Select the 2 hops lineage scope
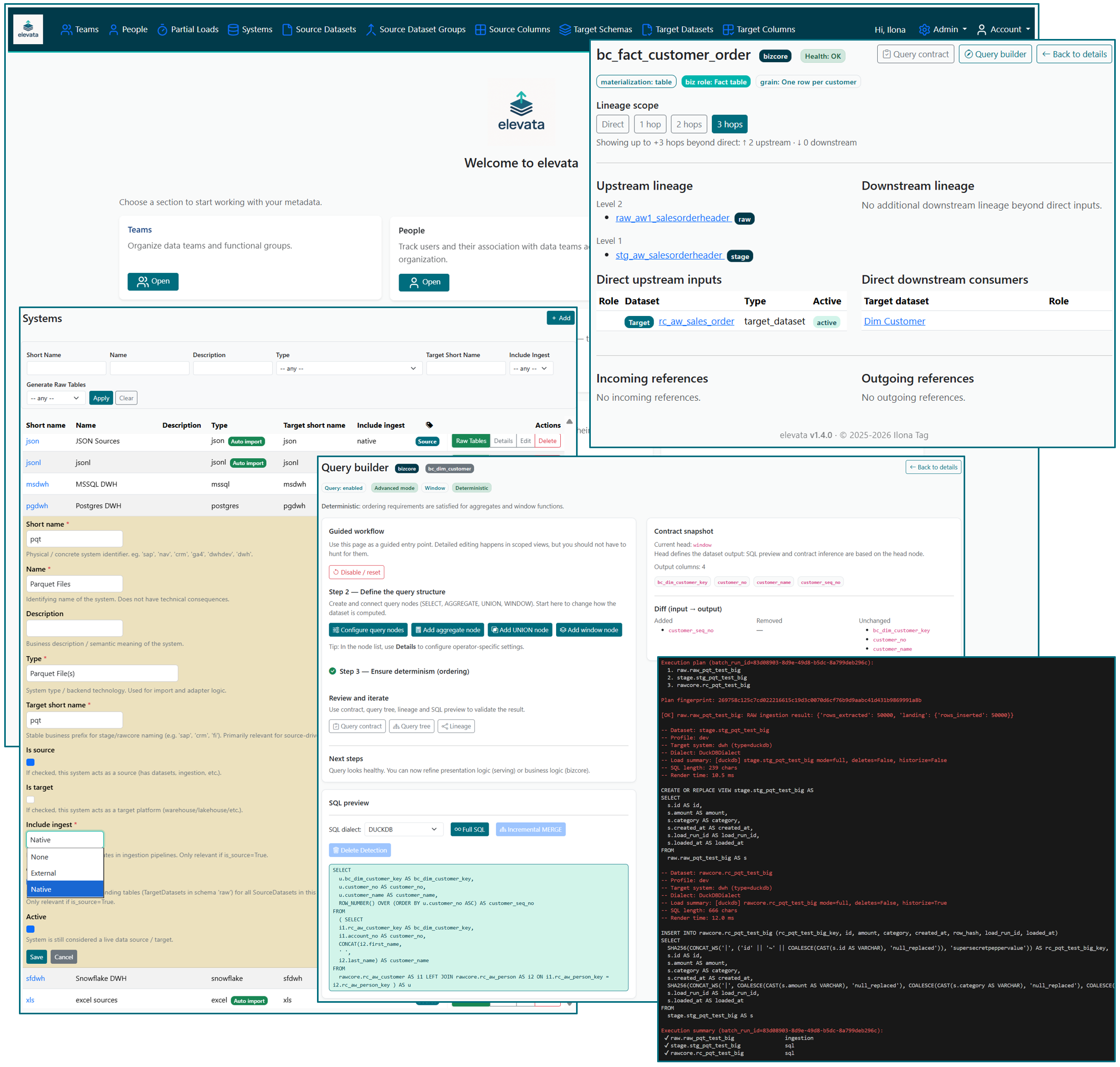This screenshot has height=1067, width=1120. pyautogui.click(x=689, y=124)
